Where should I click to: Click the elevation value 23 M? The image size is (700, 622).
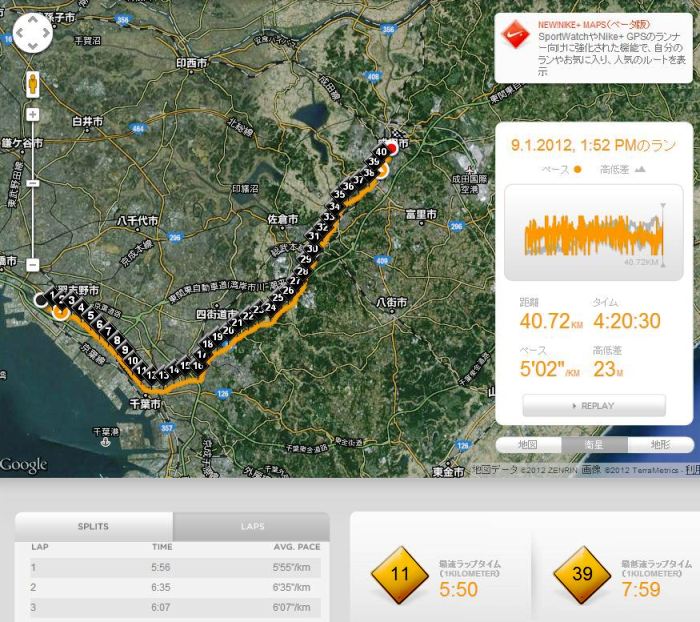tap(608, 369)
